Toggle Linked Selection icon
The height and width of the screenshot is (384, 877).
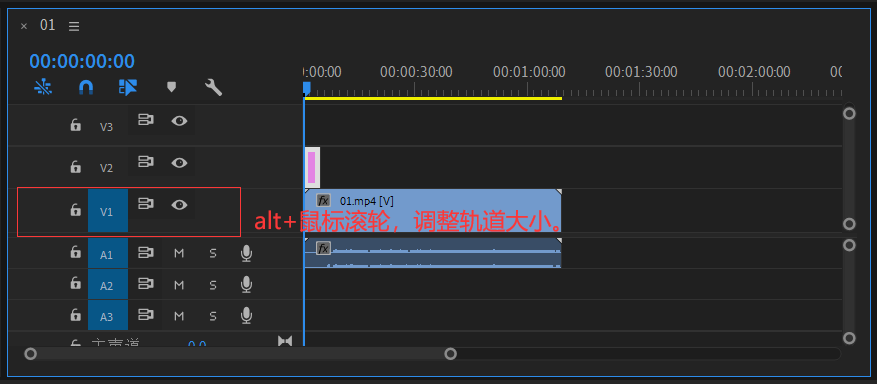click(x=128, y=87)
